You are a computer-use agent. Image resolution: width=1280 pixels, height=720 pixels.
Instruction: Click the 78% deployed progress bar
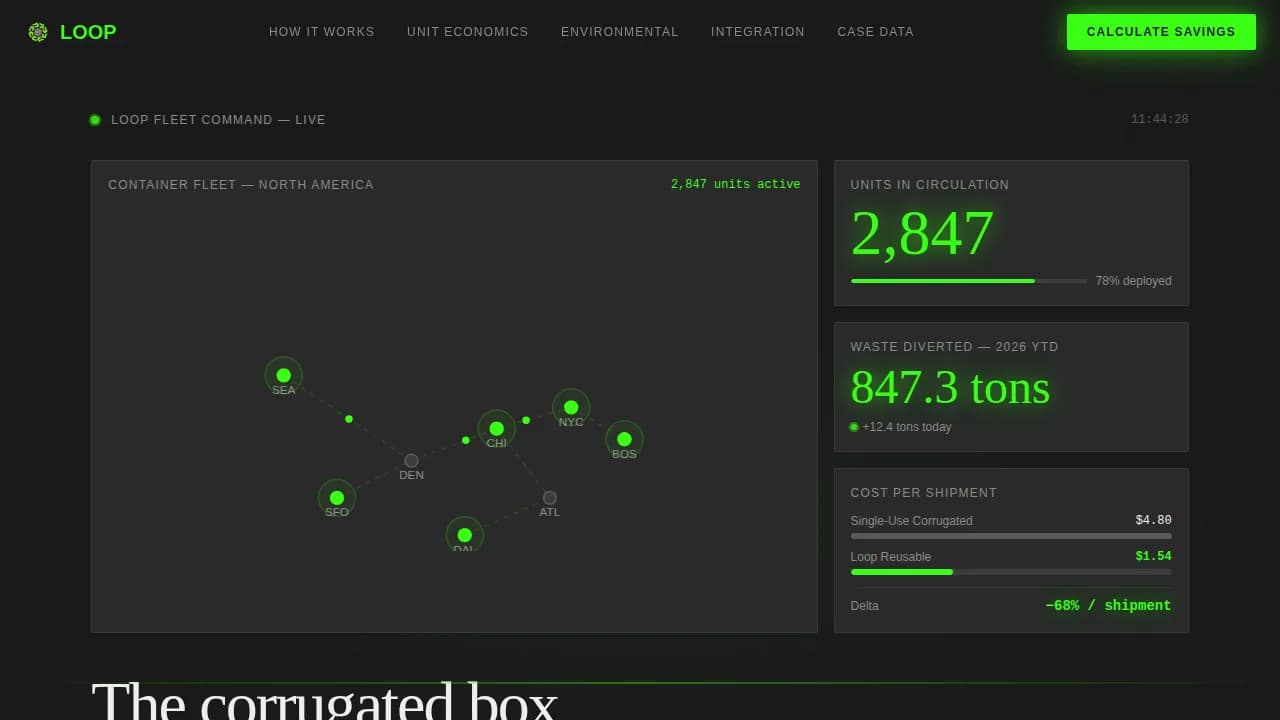(968, 281)
